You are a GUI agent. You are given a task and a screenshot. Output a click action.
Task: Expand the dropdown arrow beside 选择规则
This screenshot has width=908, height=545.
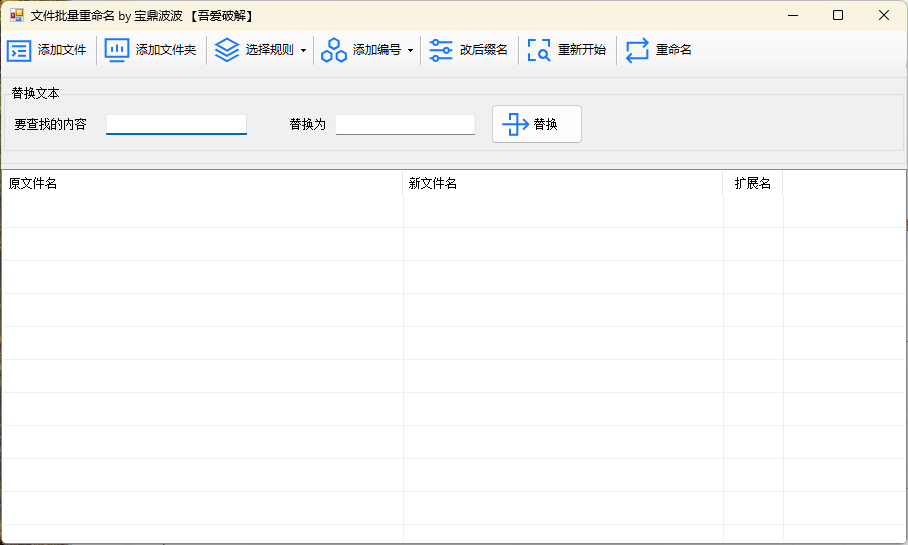tap(303, 50)
